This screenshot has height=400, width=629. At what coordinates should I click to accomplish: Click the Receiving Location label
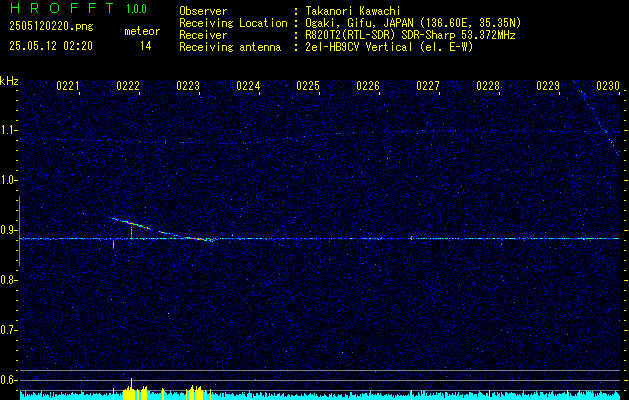233,24
